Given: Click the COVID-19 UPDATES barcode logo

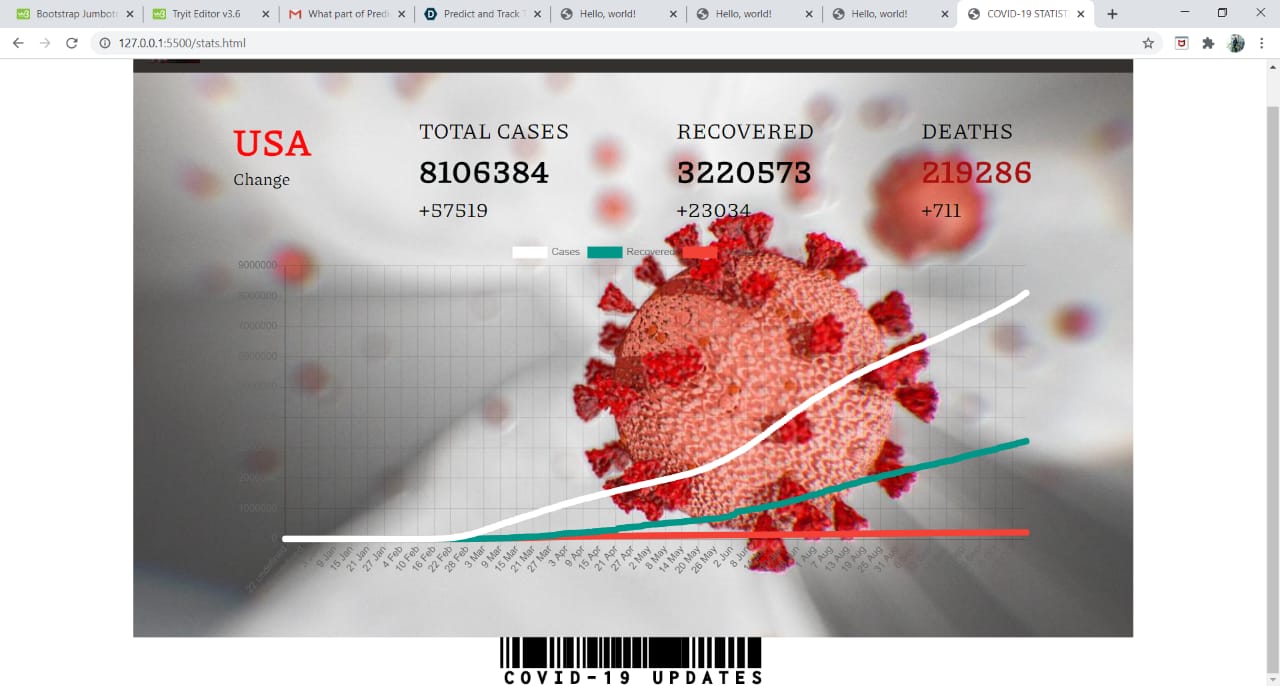Looking at the screenshot, I should tap(633, 662).
